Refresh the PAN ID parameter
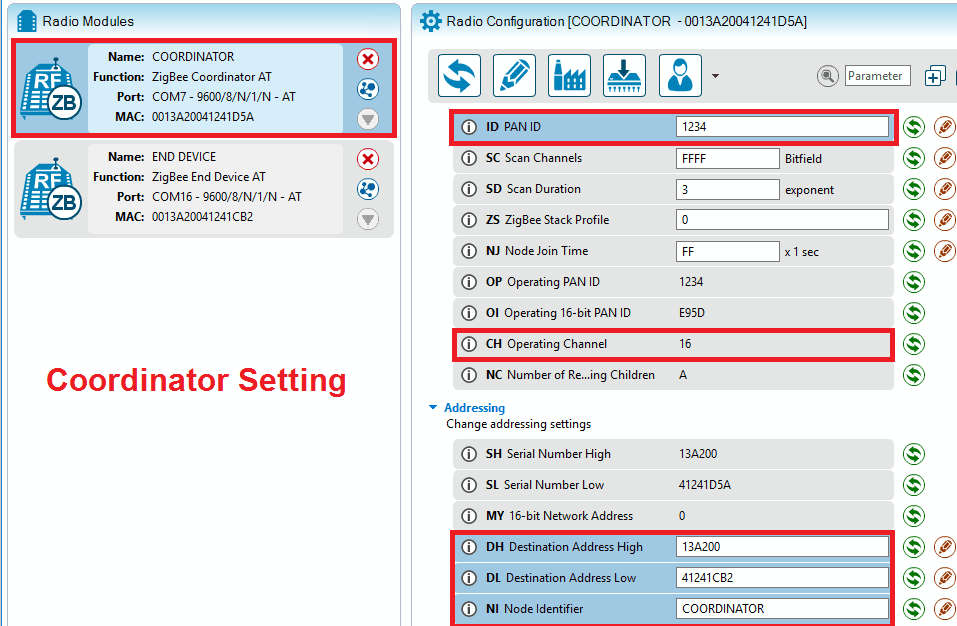 (x=913, y=127)
